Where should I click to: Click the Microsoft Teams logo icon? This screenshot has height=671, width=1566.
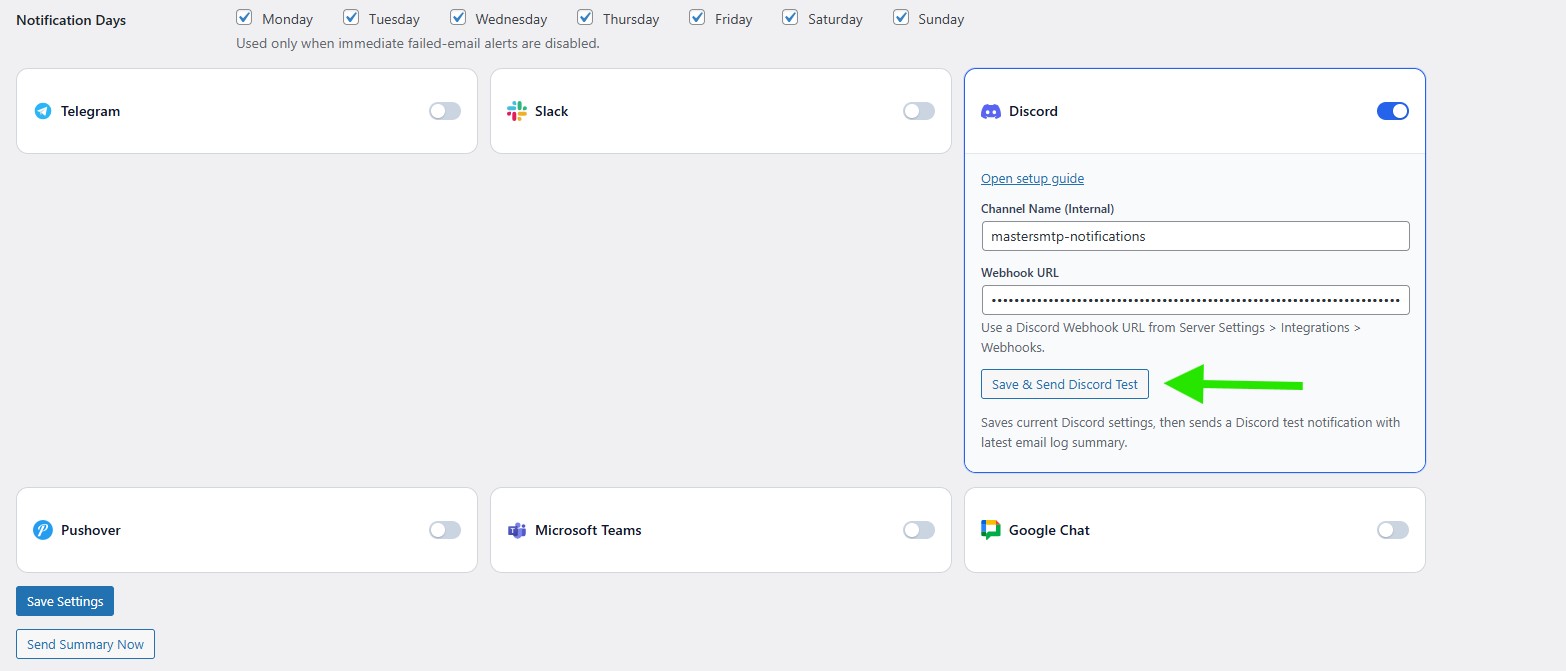tap(517, 530)
